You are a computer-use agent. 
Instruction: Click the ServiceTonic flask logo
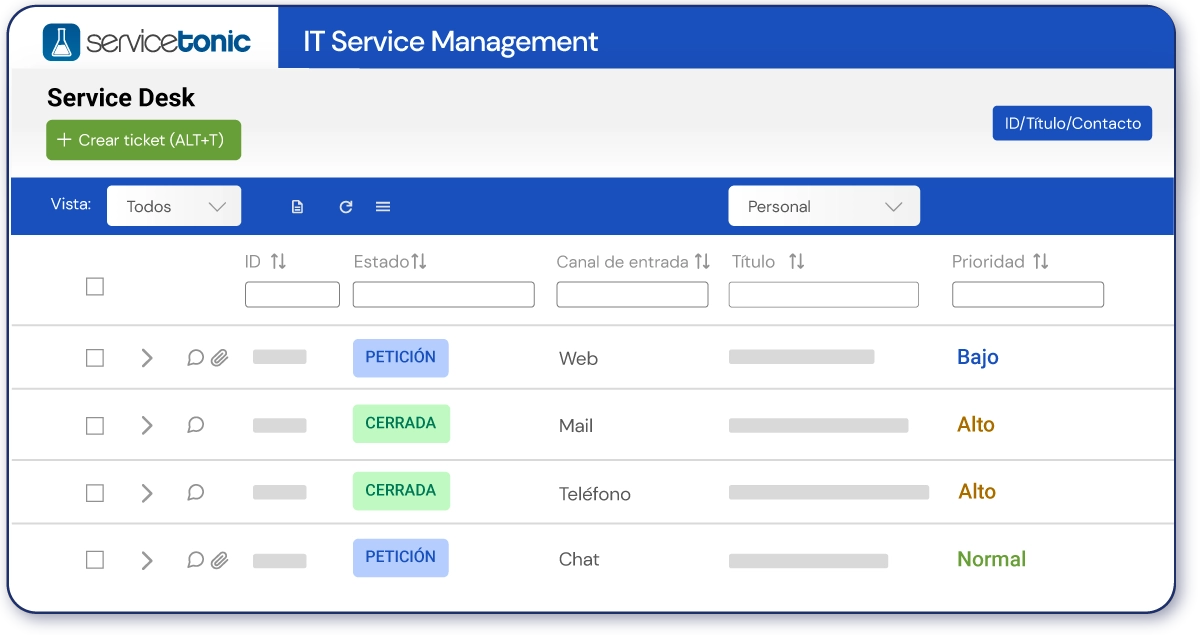click(x=62, y=42)
